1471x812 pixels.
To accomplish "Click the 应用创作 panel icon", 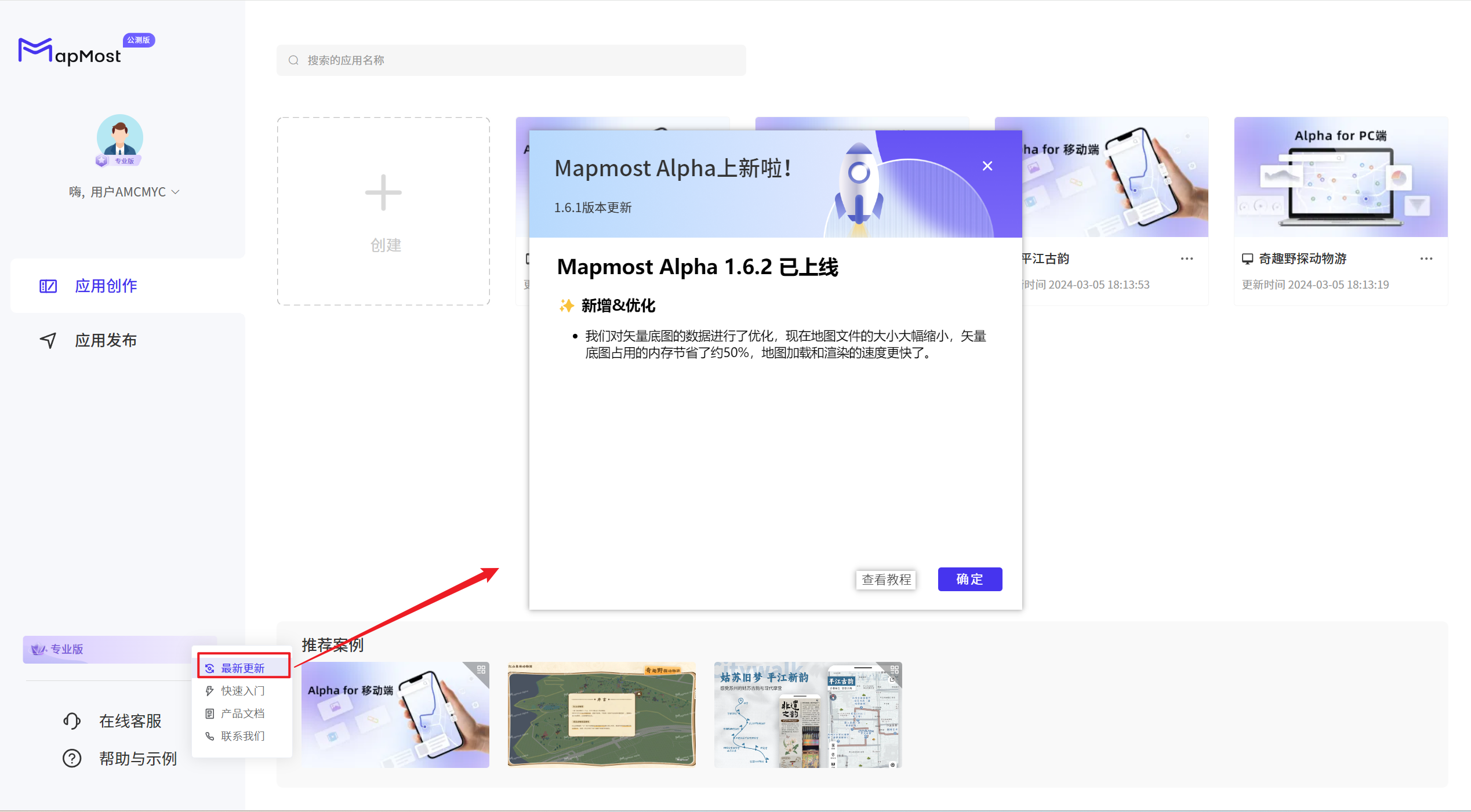I will (x=48, y=286).
